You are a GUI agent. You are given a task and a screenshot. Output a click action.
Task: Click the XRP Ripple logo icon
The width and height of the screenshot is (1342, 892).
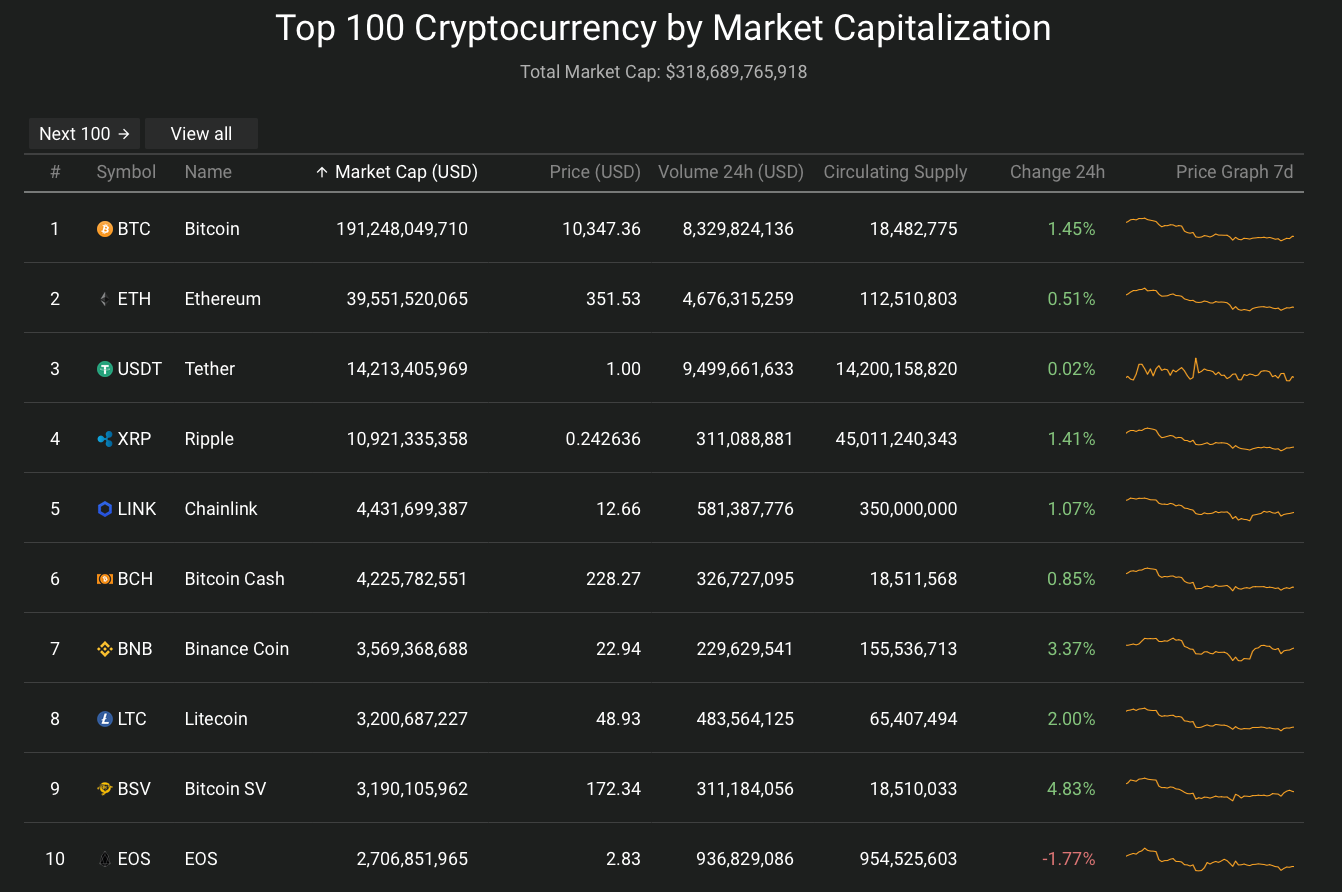coord(105,439)
